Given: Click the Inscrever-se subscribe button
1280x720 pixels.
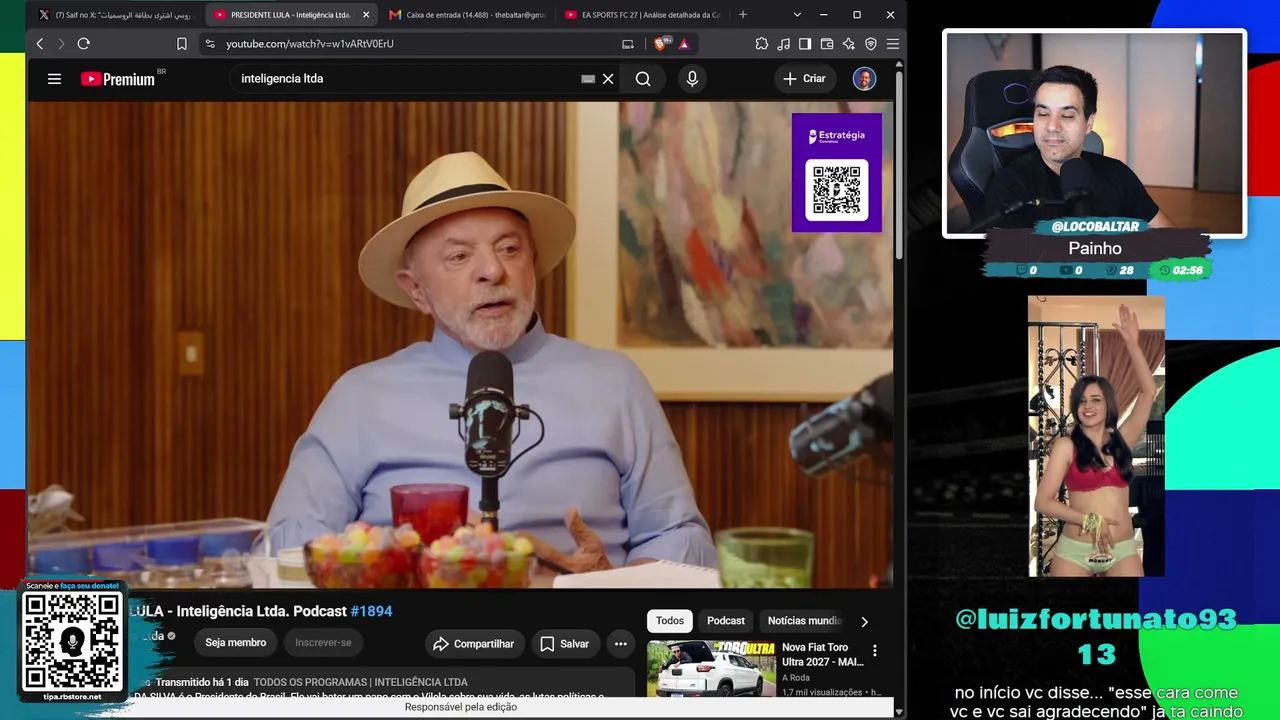Looking at the screenshot, I should coord(323,643).
